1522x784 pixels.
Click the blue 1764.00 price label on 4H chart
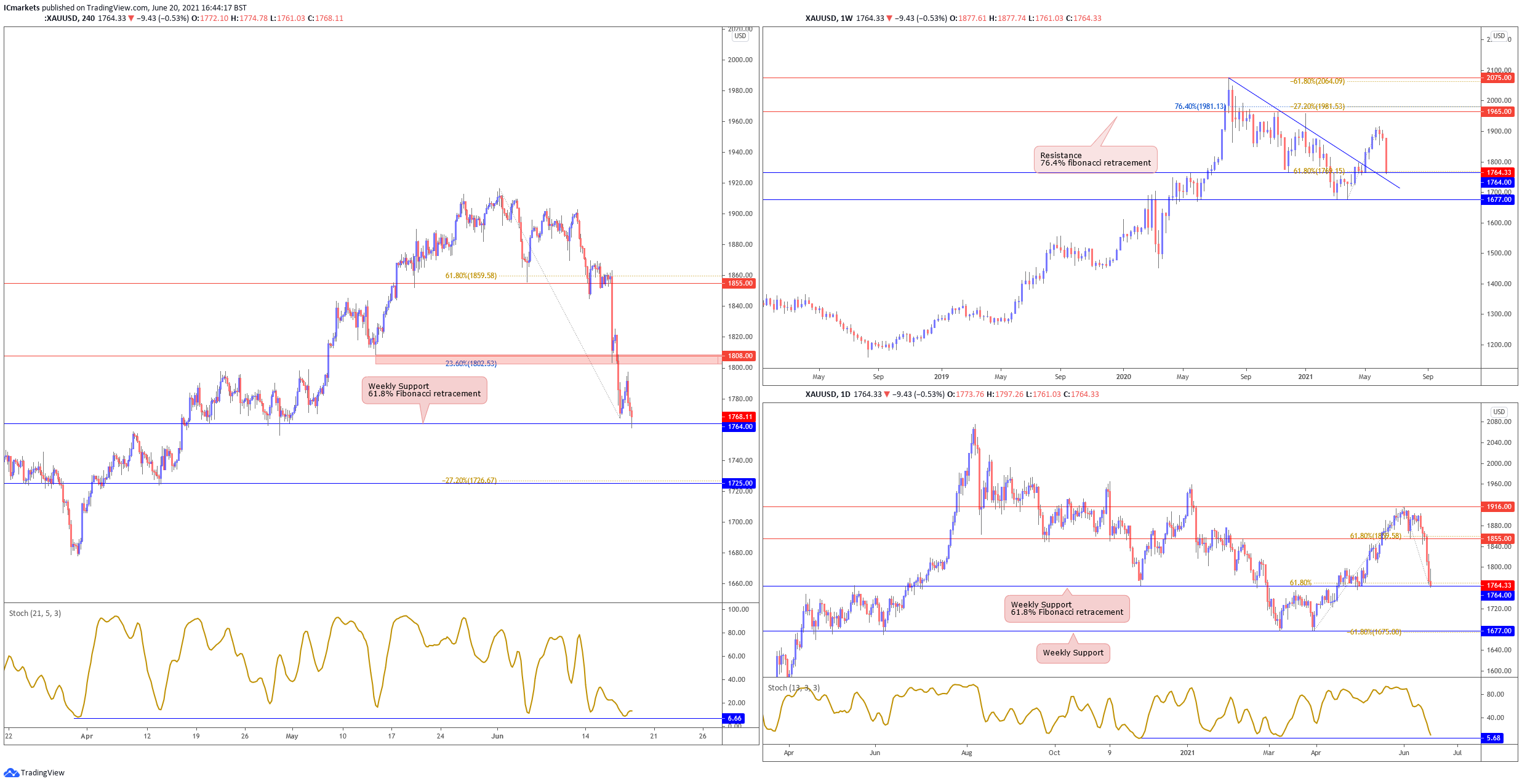click(739, 426)
